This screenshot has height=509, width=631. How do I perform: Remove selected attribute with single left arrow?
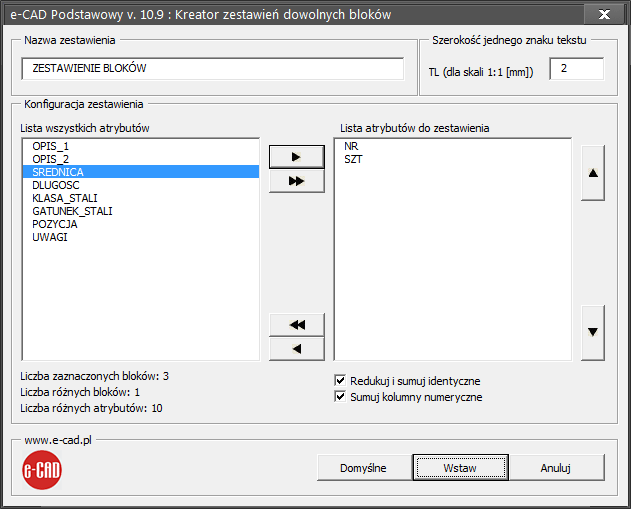point(297,349)
